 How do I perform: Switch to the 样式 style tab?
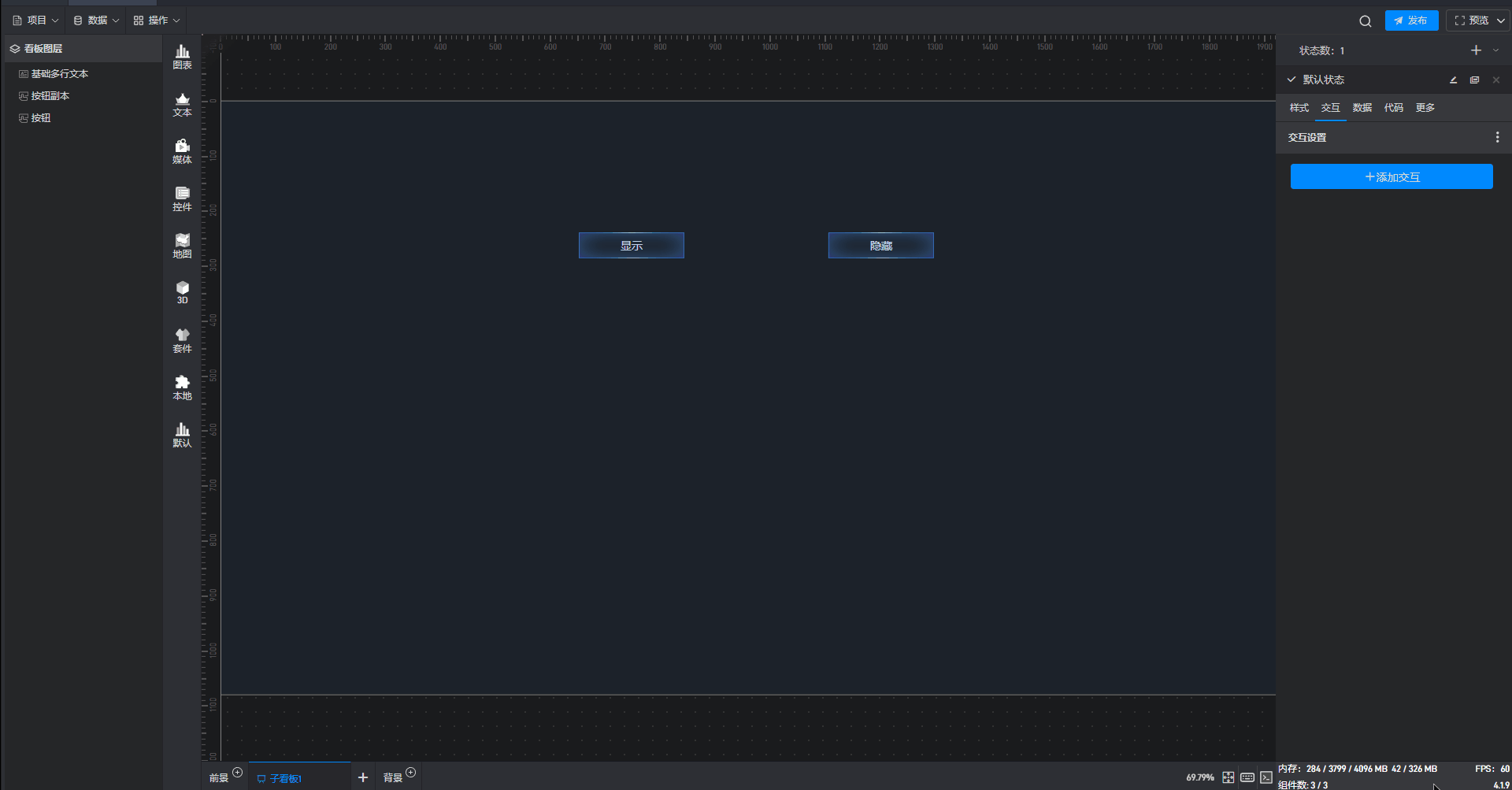(x=1299, y=108)
